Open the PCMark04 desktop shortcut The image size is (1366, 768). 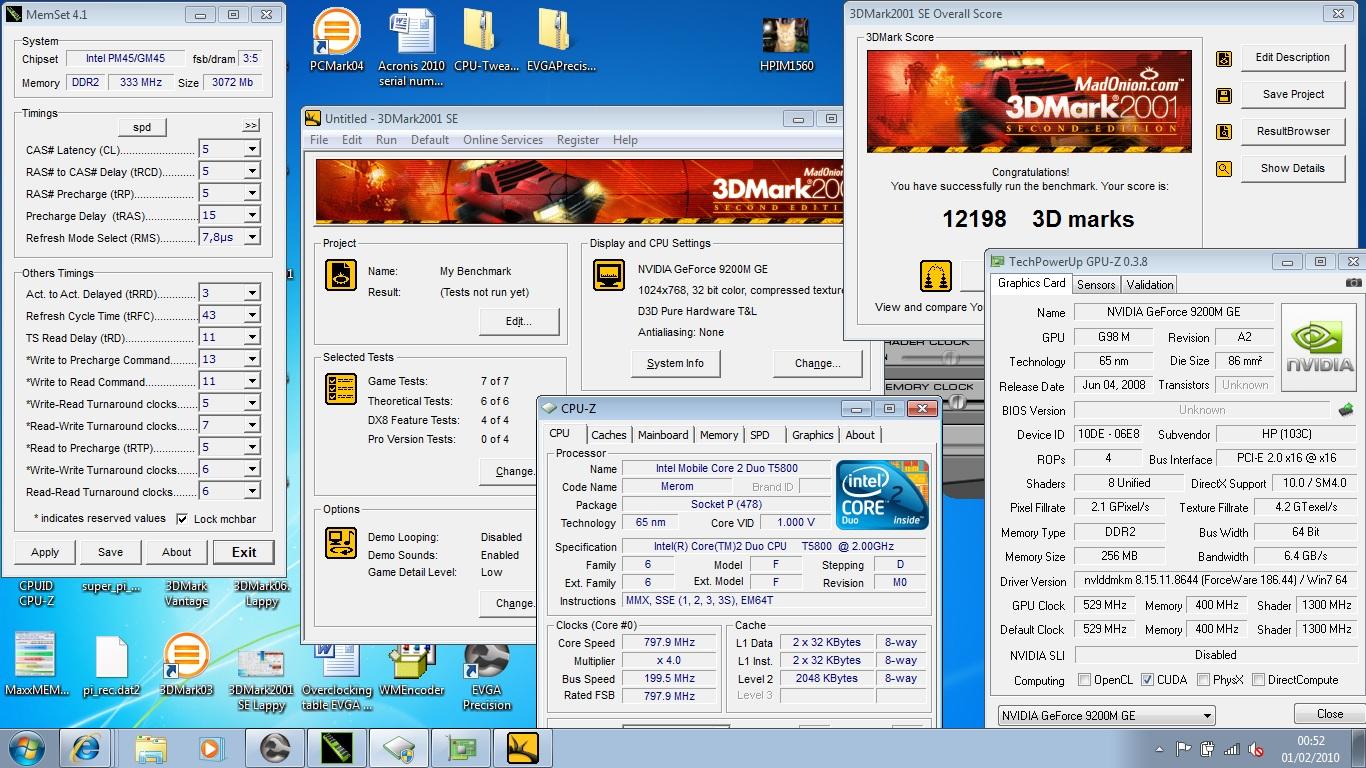pyautogui.click(x=337, y=40)
